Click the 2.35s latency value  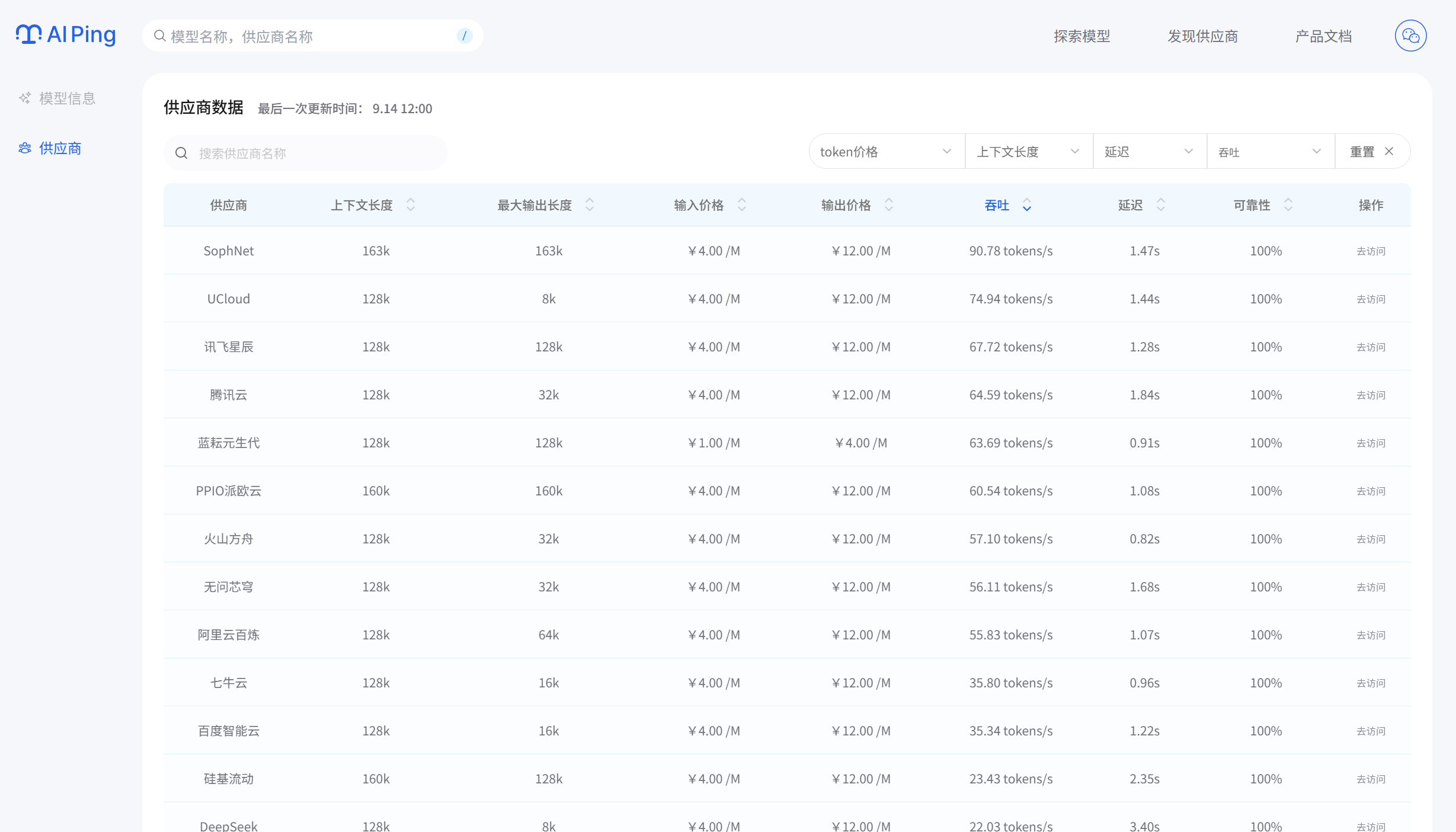tap(1144, 779)
